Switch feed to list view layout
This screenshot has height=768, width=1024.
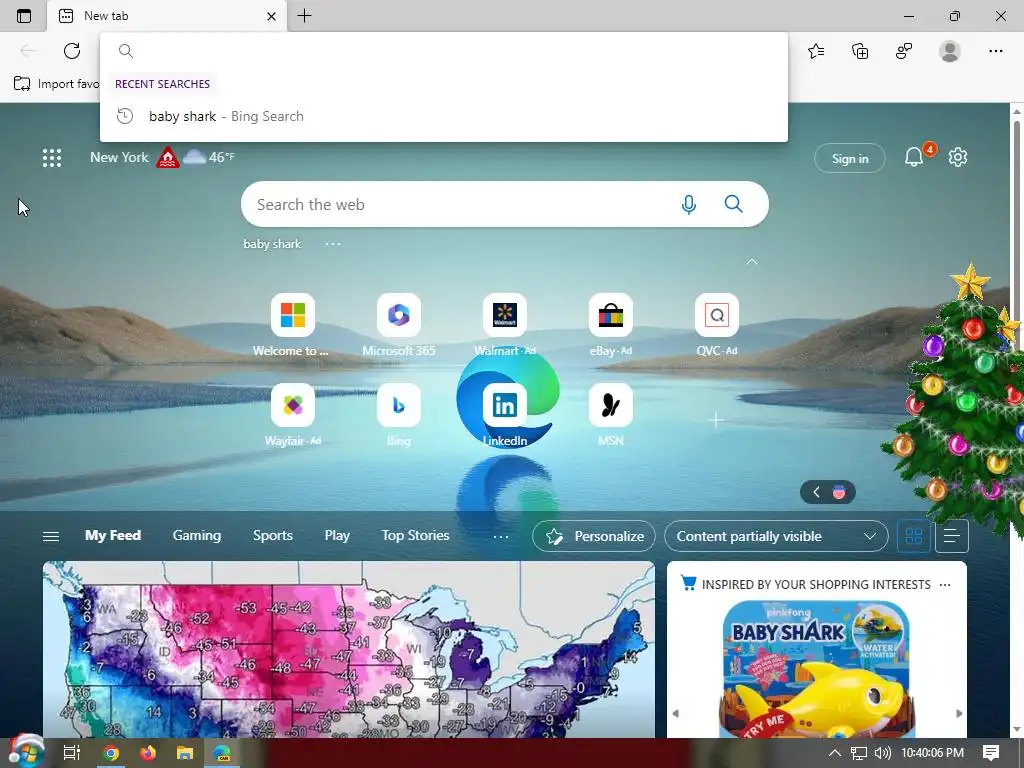click(x=952, y=536)
